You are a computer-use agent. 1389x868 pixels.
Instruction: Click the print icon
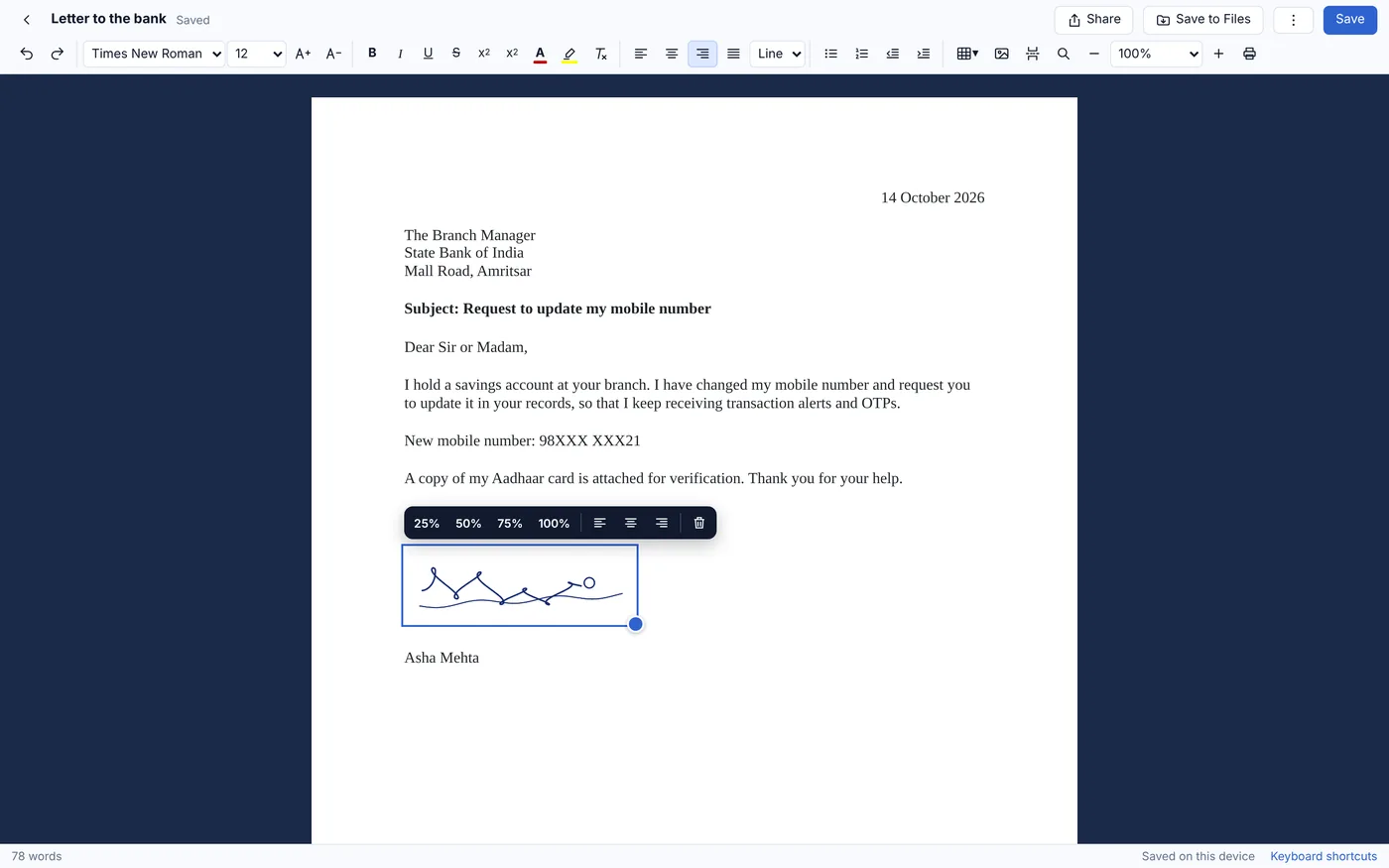pyautogui.click(x=1250, y=54)
